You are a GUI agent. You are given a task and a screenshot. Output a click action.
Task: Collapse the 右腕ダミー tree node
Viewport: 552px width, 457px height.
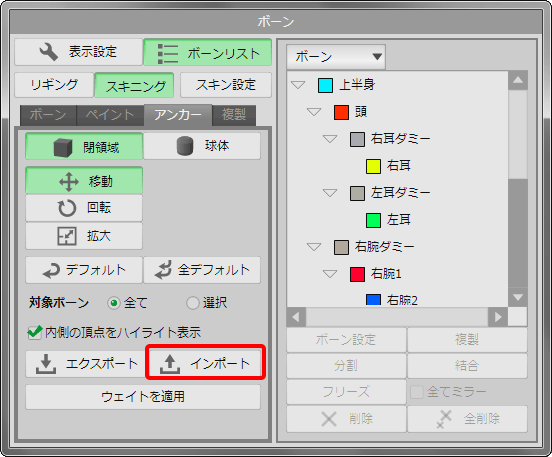314,247
